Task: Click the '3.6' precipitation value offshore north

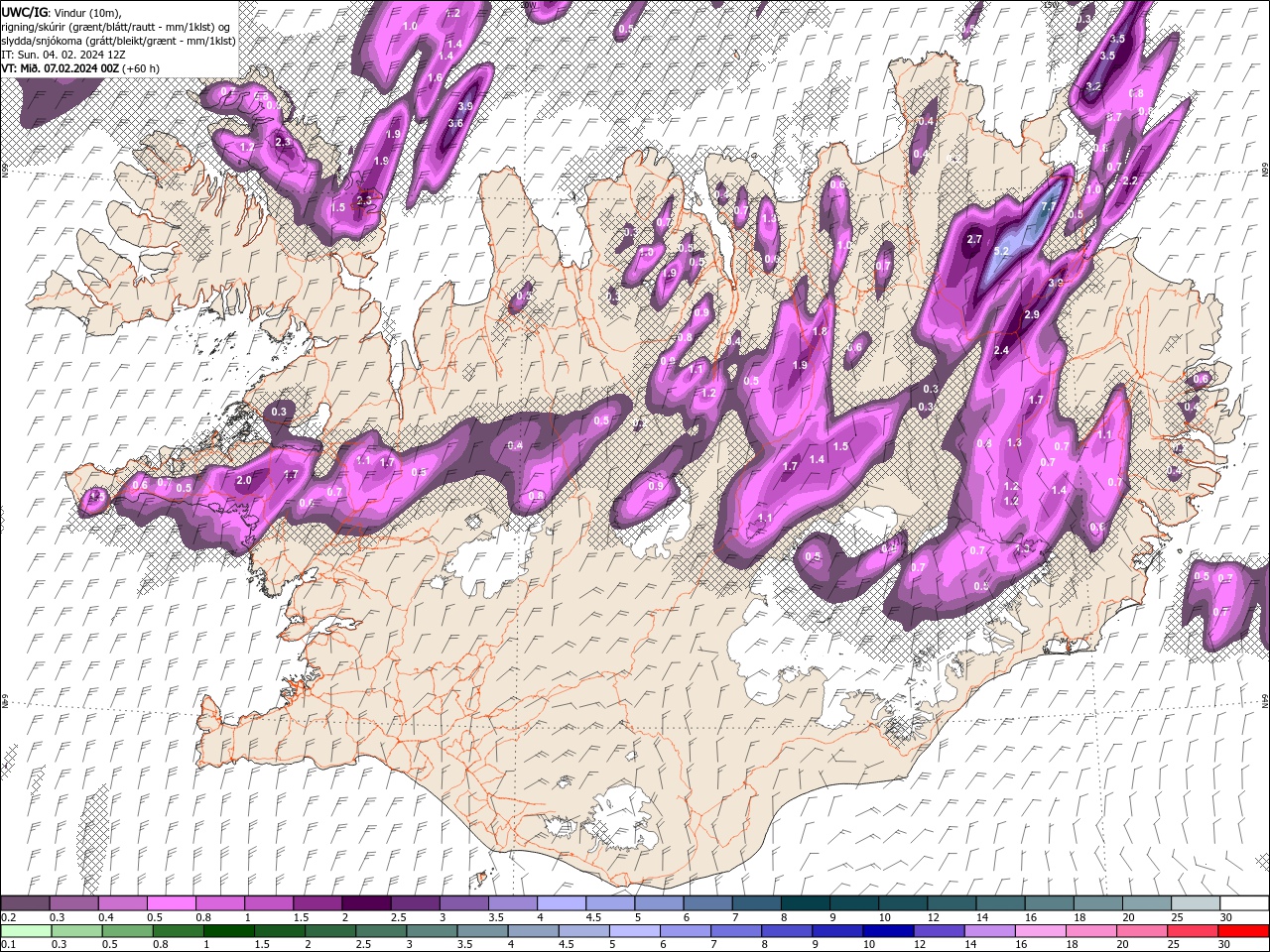Action: click(455, 123)
